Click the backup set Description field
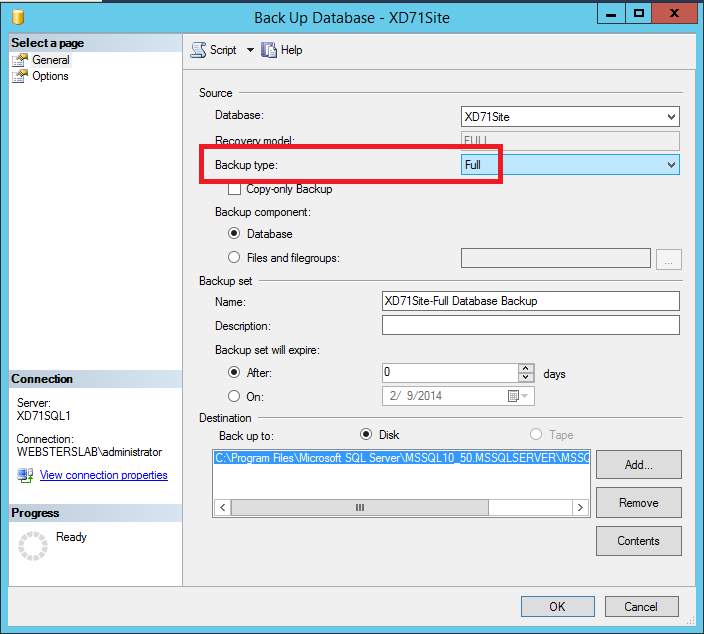 pyautogui.click(x=530, y=326)
